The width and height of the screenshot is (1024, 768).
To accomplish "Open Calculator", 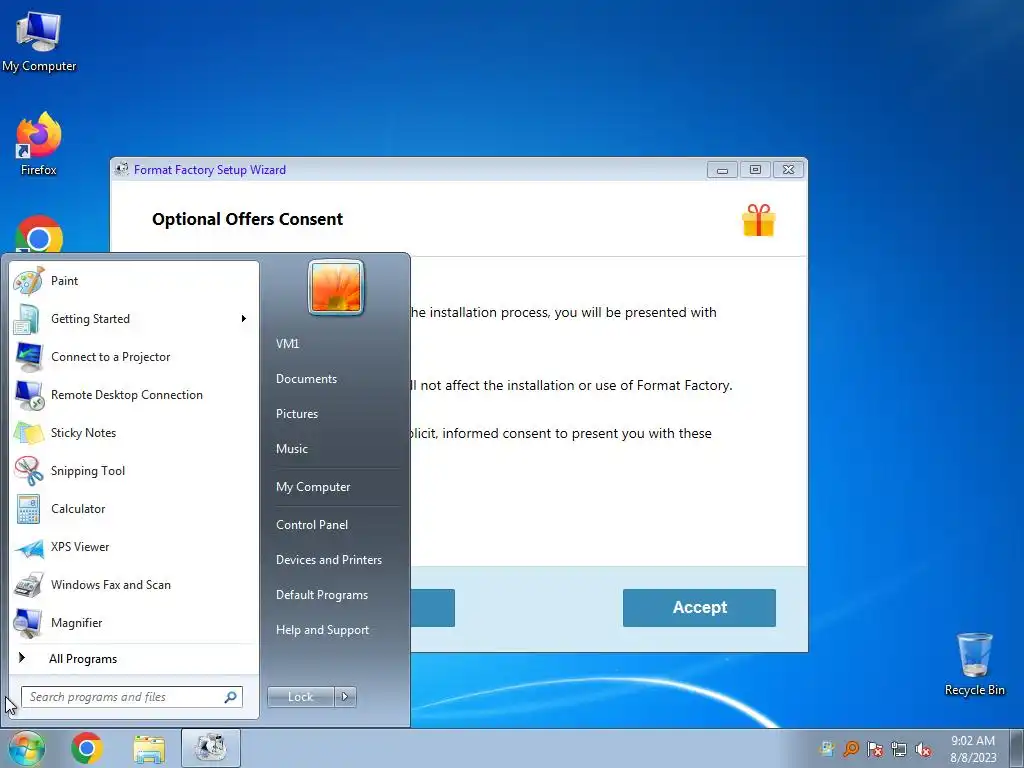I will point(134,509).
